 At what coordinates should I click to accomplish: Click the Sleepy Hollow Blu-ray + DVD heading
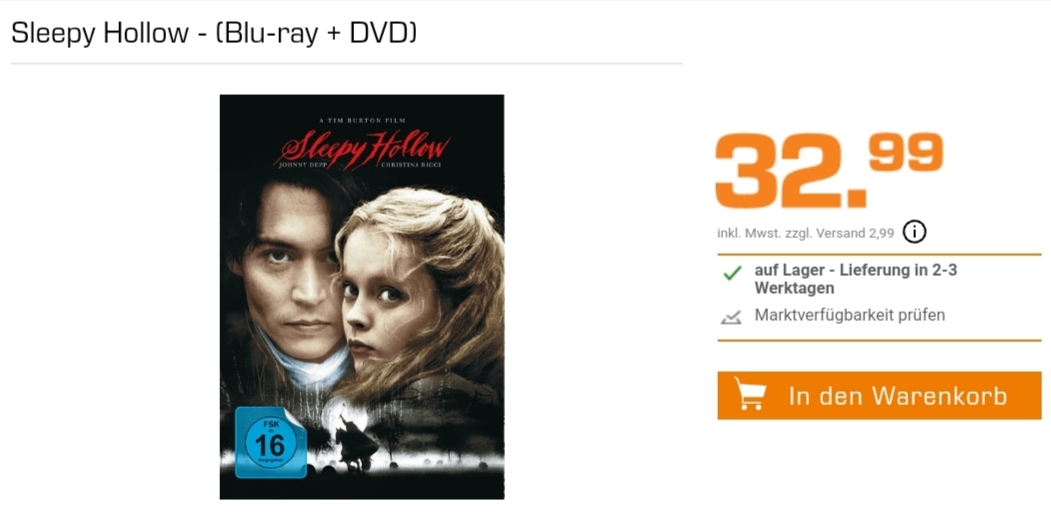214,33
